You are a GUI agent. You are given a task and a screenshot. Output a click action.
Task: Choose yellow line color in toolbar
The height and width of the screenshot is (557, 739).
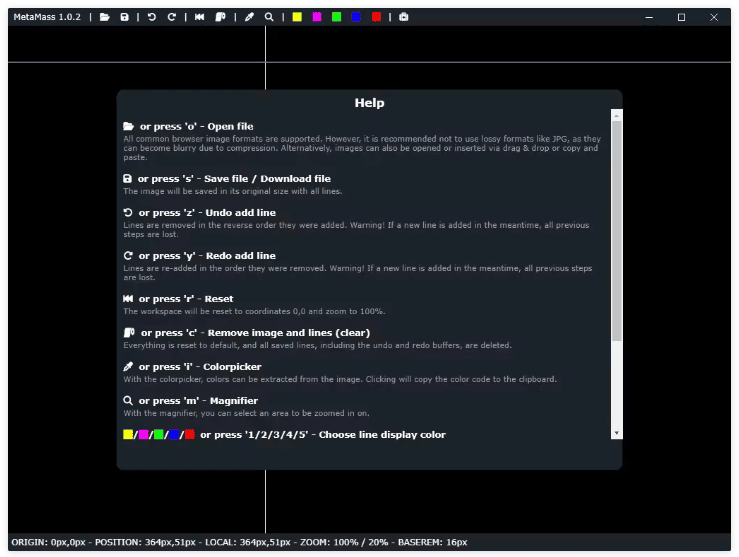point(297,17)
